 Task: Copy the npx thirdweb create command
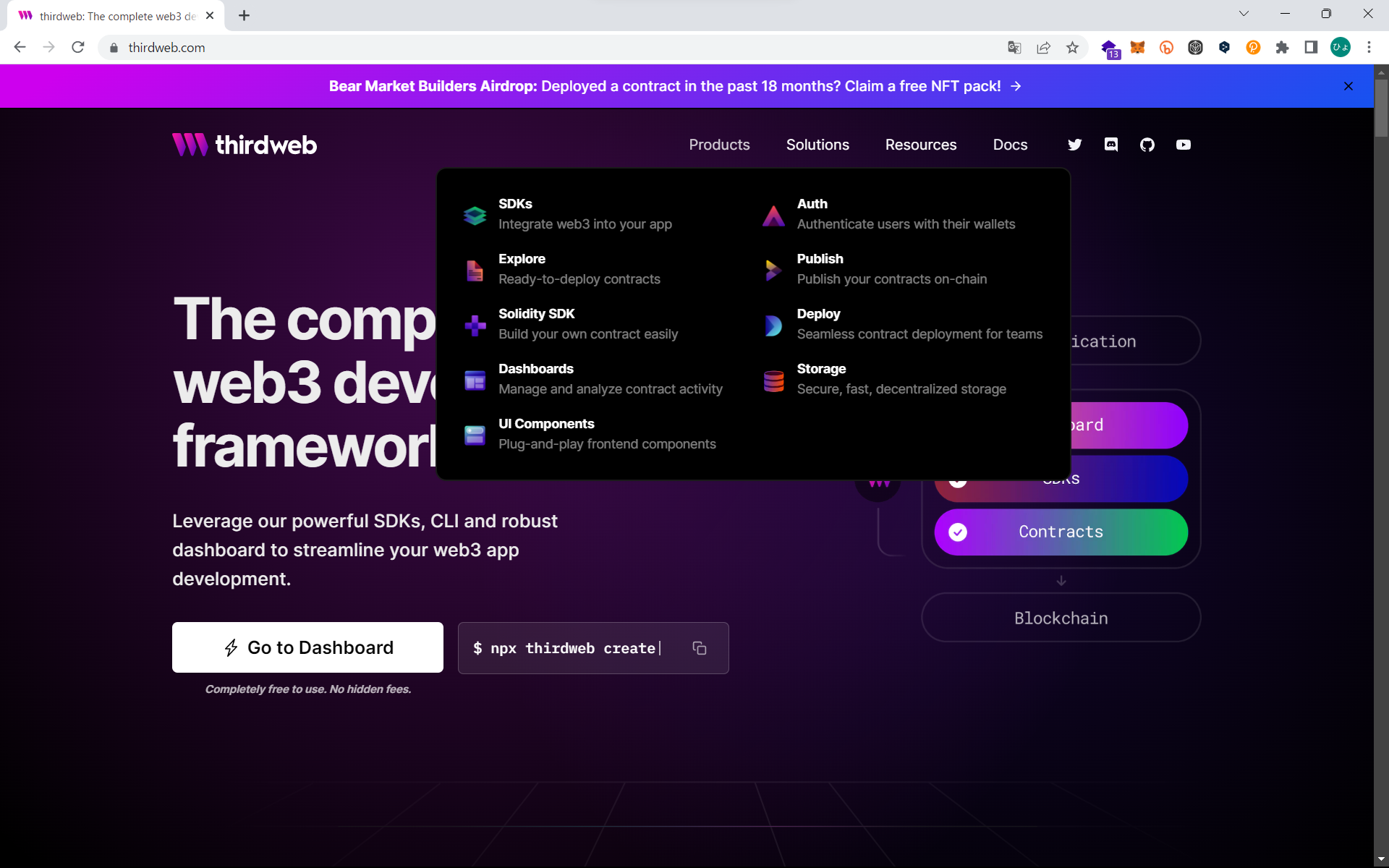coord(699,648)
